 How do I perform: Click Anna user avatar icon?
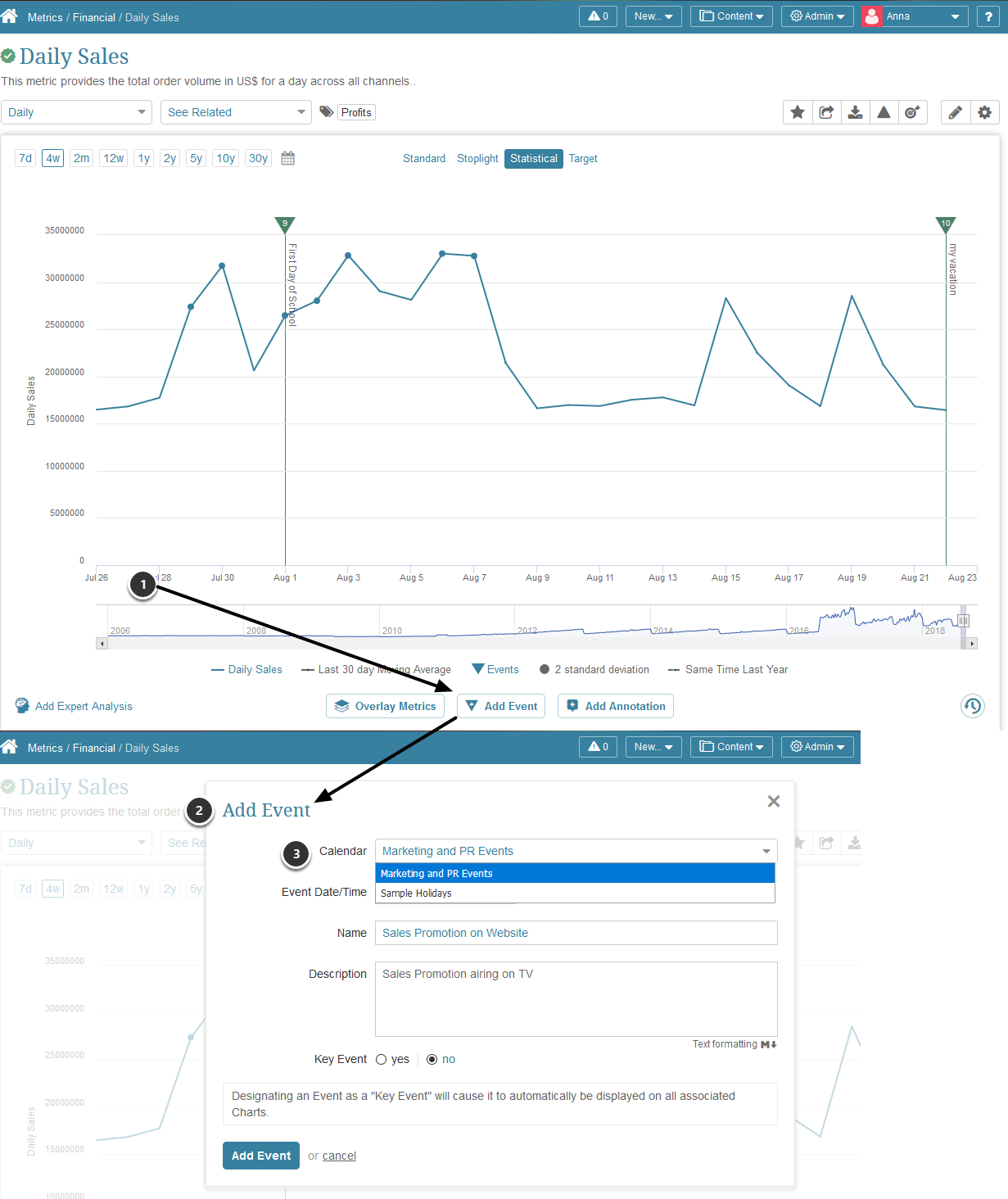(871, 16)
